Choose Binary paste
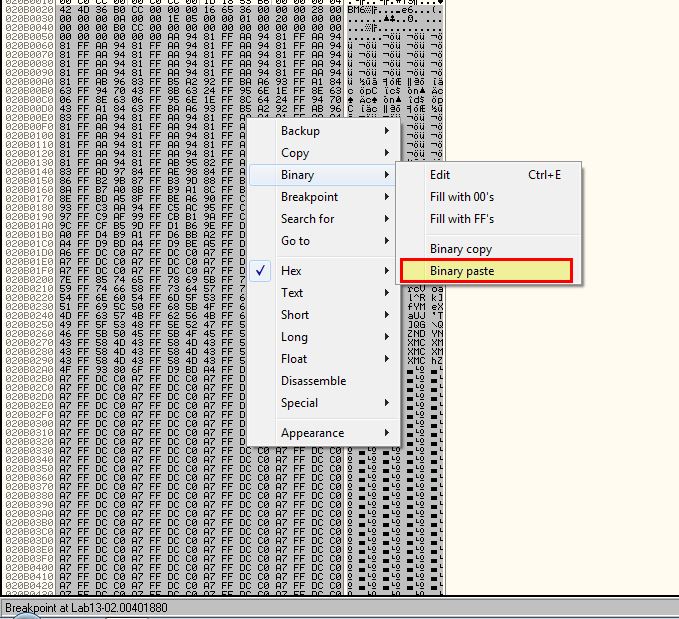 [x=487, y=271]
